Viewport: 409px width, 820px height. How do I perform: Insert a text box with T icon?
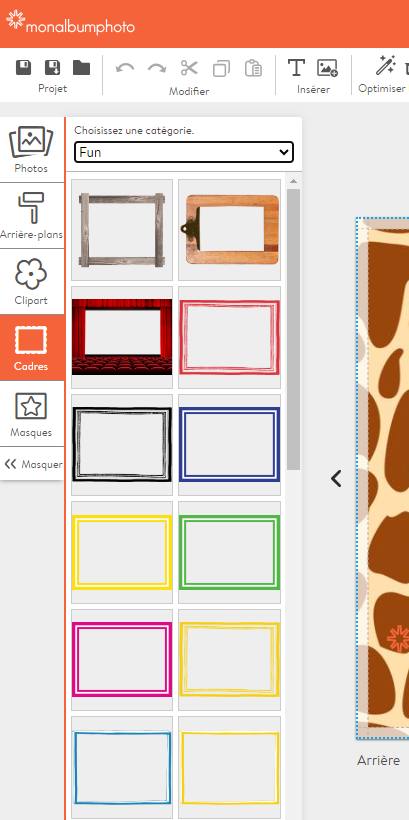click(296, 67)
